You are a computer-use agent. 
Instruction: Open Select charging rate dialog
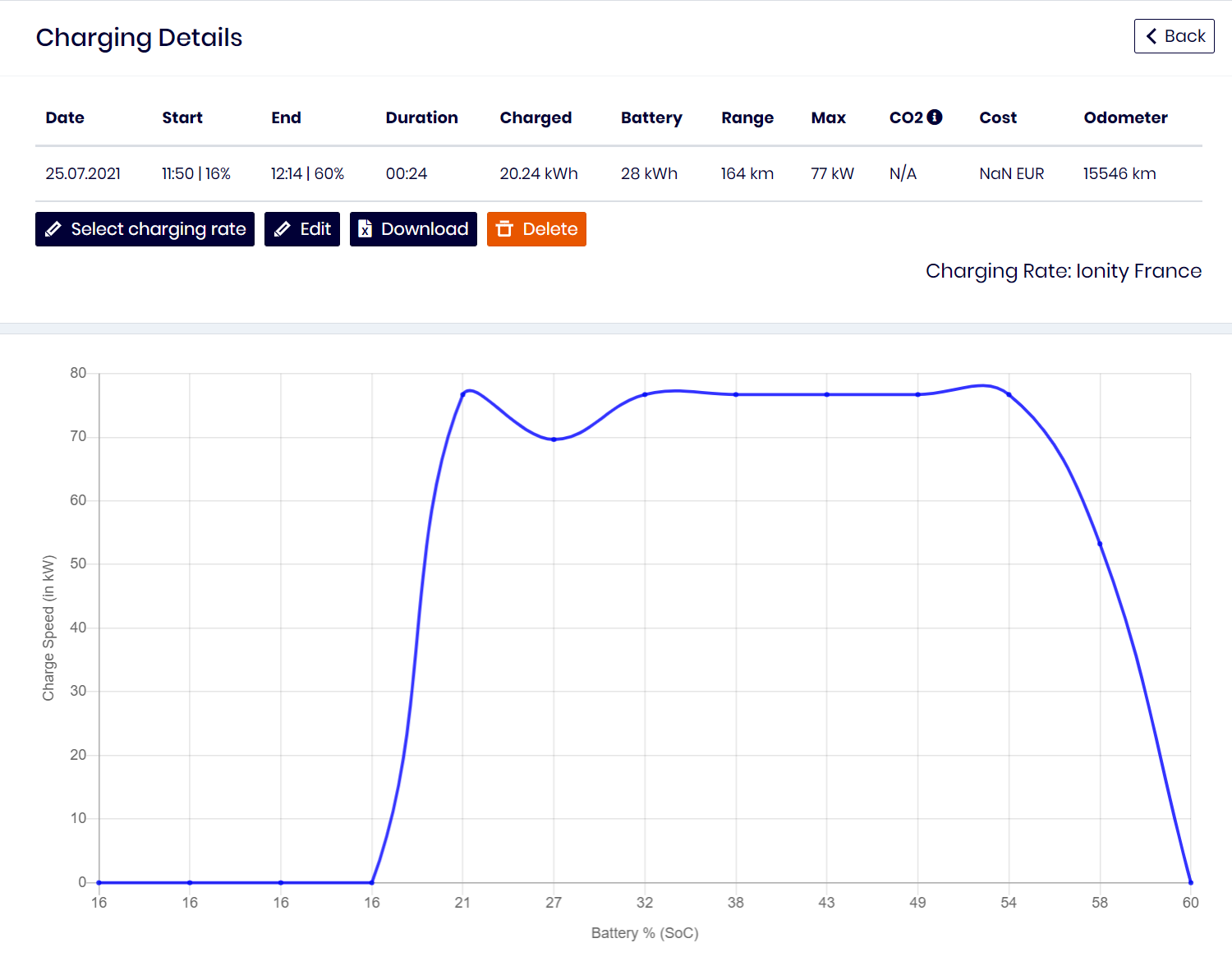[145, 229]
